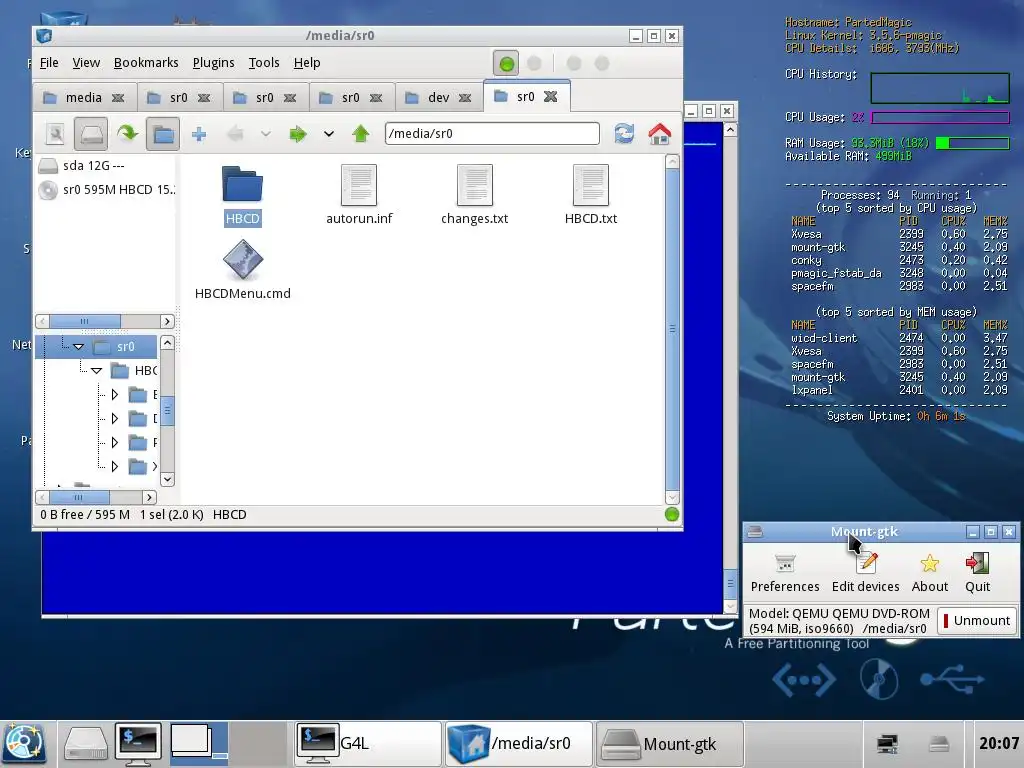Image resolution: width=1024 pixels, height=768 pixels.
Task: Open the Plugins menu
Action: 214,63
